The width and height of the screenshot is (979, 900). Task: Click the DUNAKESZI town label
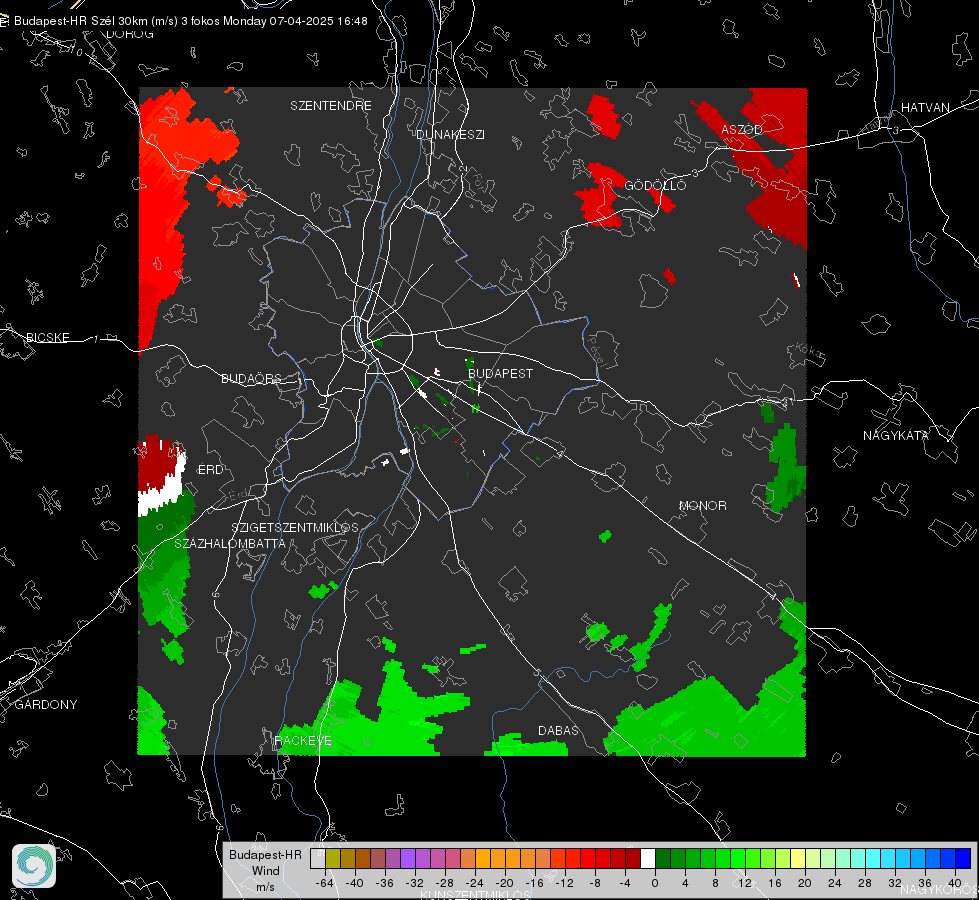click(x=450, y=134)
